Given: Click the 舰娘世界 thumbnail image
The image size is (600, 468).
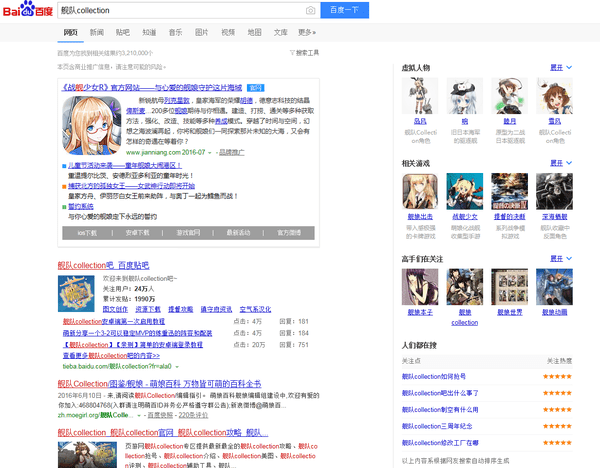Looking at the screenshot, I should coord(509,287).
